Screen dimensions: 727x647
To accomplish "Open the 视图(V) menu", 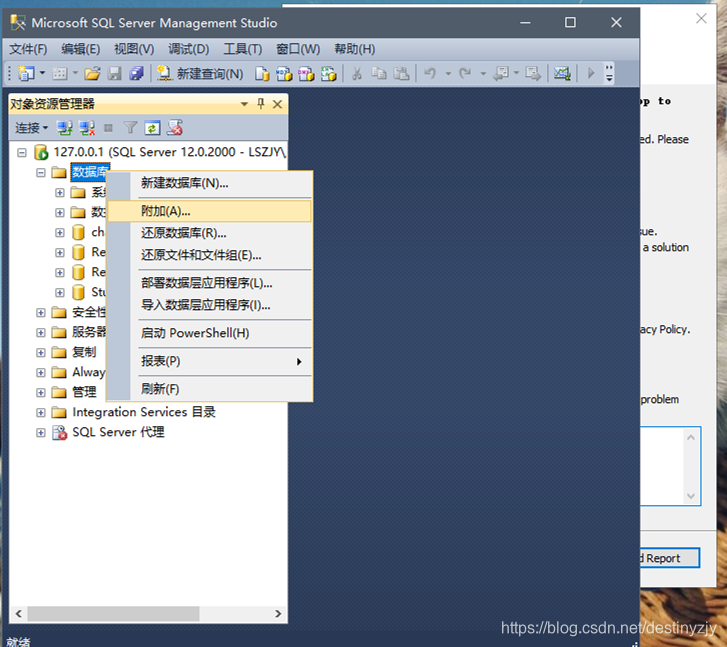I will pos(134,49).
